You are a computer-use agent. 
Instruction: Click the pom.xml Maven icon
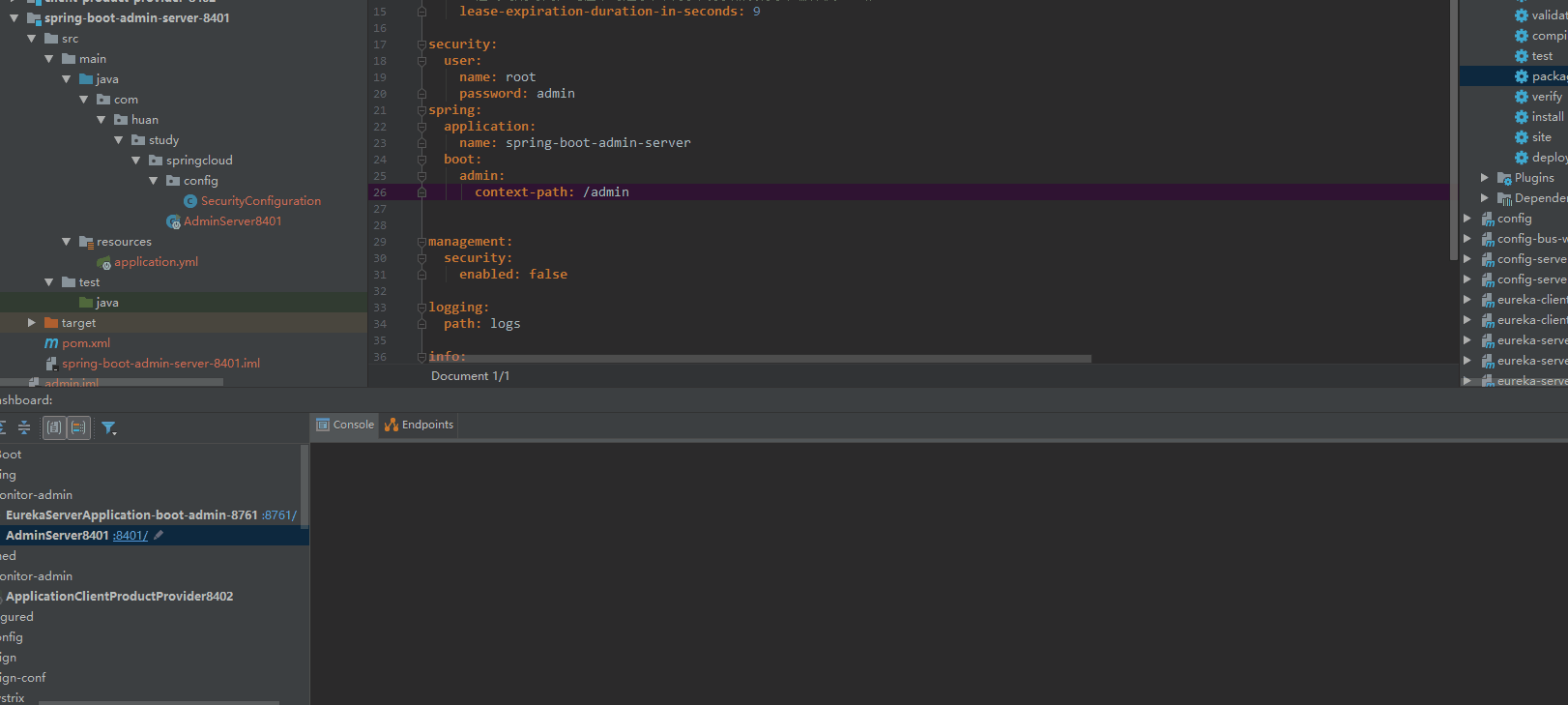pos(51,343)
